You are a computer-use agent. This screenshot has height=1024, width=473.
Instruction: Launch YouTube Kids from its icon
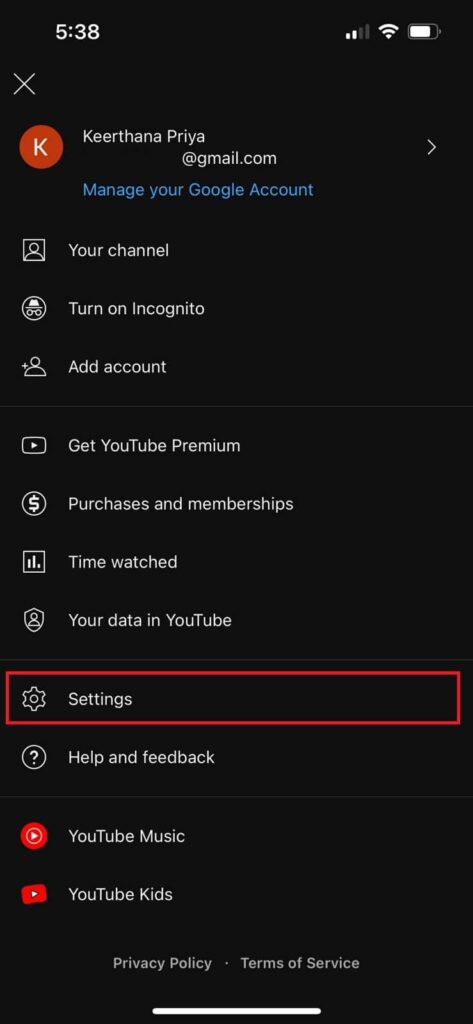(34, 894)
